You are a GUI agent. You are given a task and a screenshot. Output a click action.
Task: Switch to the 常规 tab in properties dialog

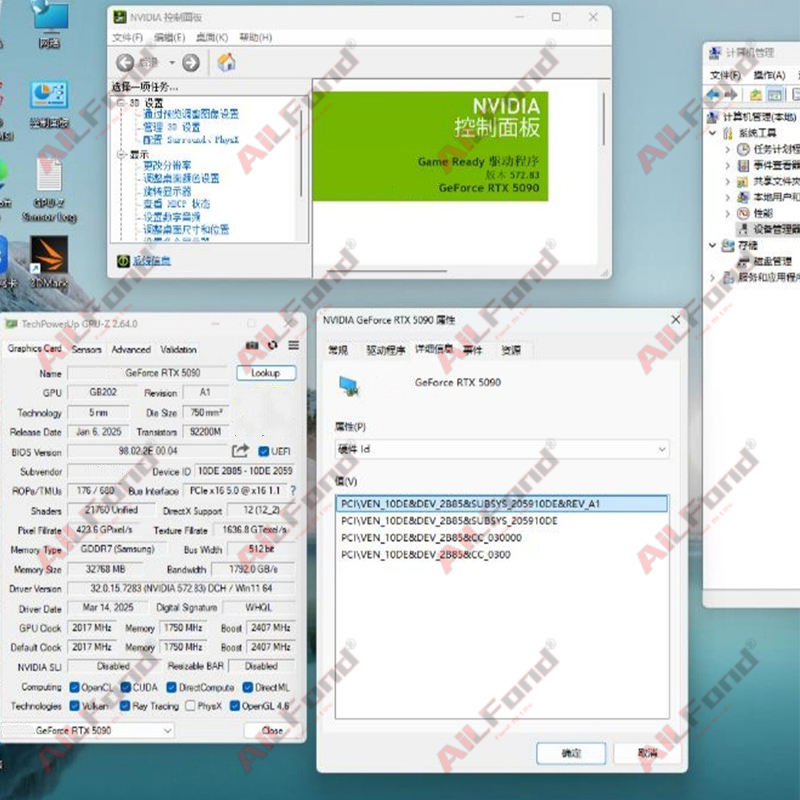pyautogui.click(x=338, y=350)
